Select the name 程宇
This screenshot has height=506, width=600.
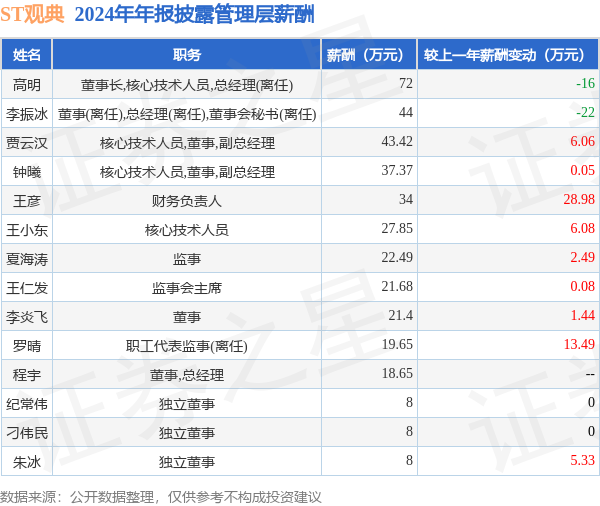point(27,375)
